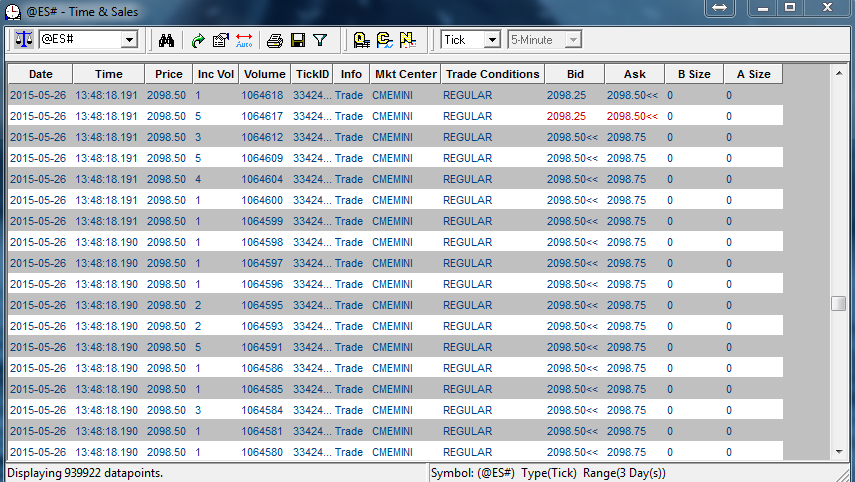Click the A Size column header
The image size is (855, 482).
pos(754,74)
